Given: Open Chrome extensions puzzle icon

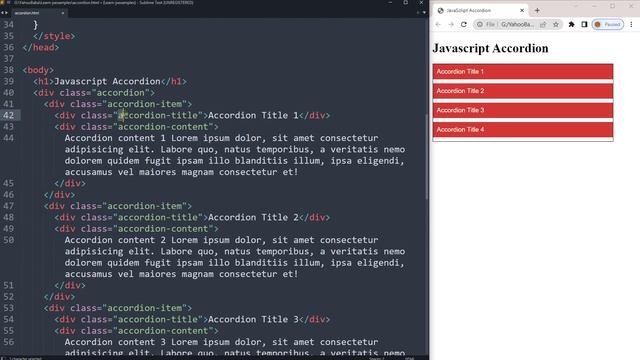Looking at the screenshot, I should (571, 24).
